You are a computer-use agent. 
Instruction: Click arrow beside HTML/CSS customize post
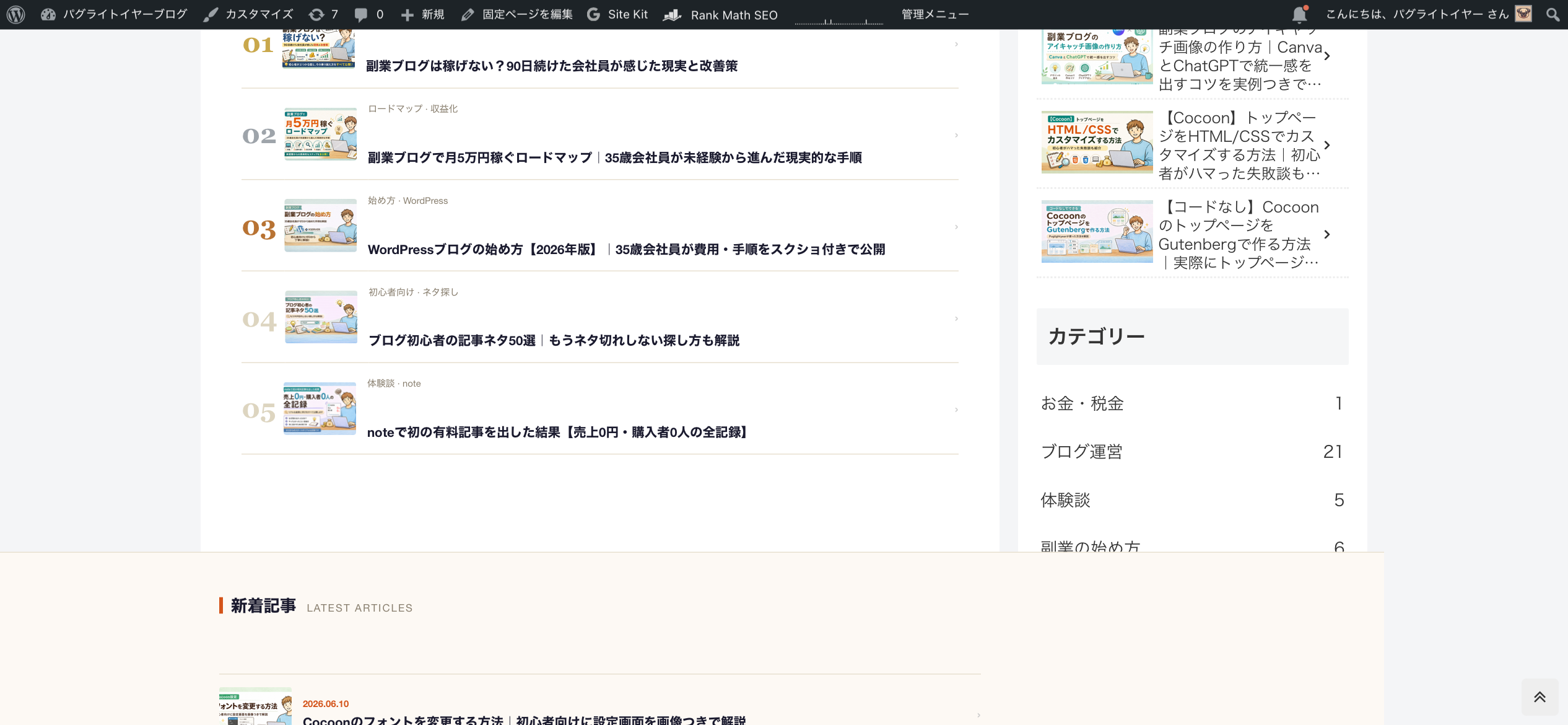click(x=1327, y=145)
